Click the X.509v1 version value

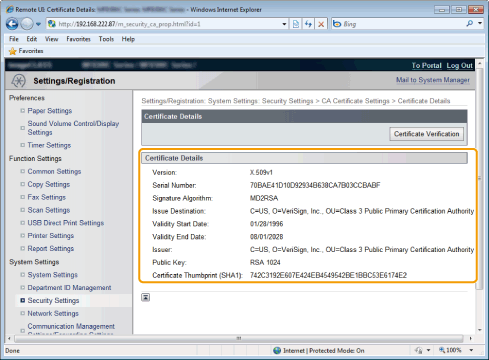pyautogui.click(x=261, y=172)
